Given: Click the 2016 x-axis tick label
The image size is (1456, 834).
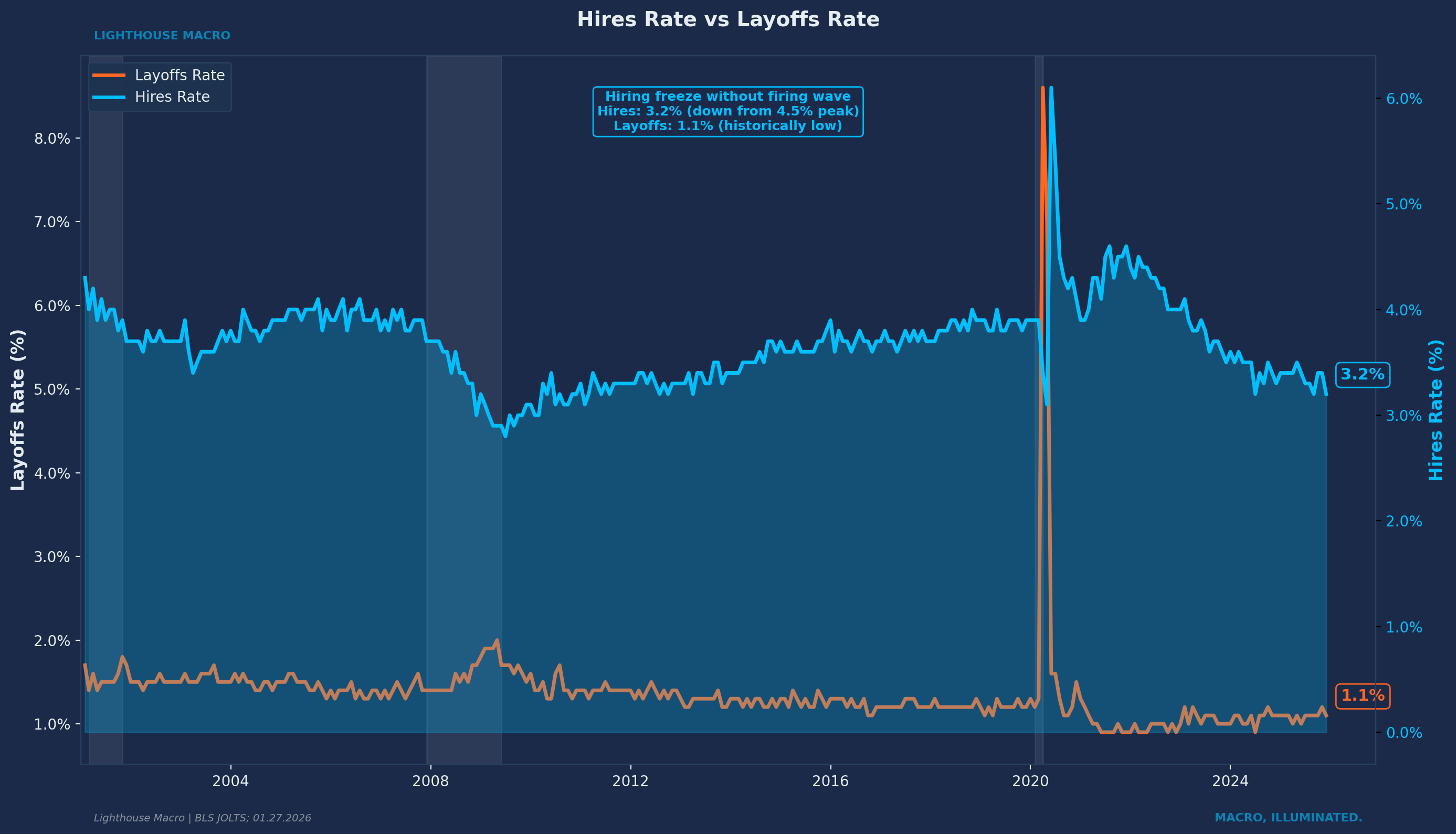Looking at the screenshot, I should coord(830,782).
